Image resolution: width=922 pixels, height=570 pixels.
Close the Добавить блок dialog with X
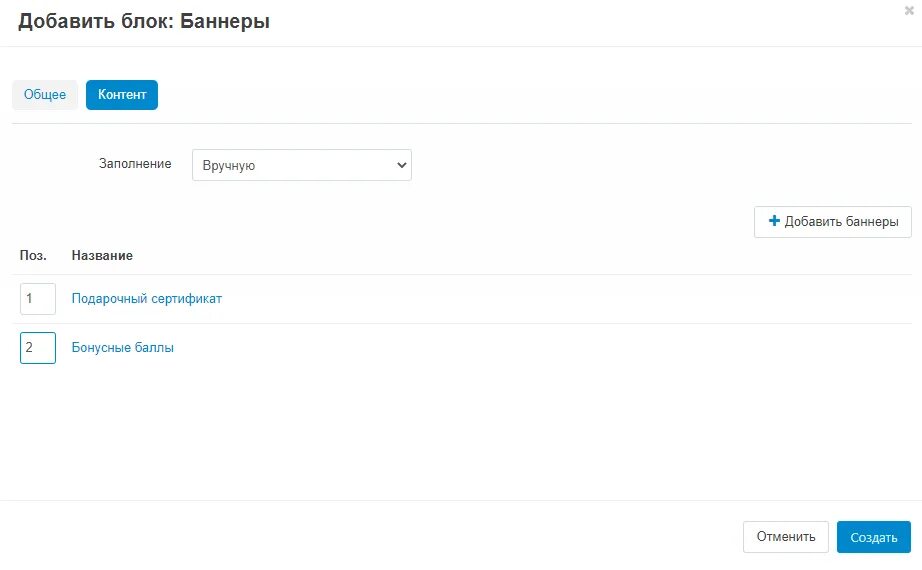point(909,11)
